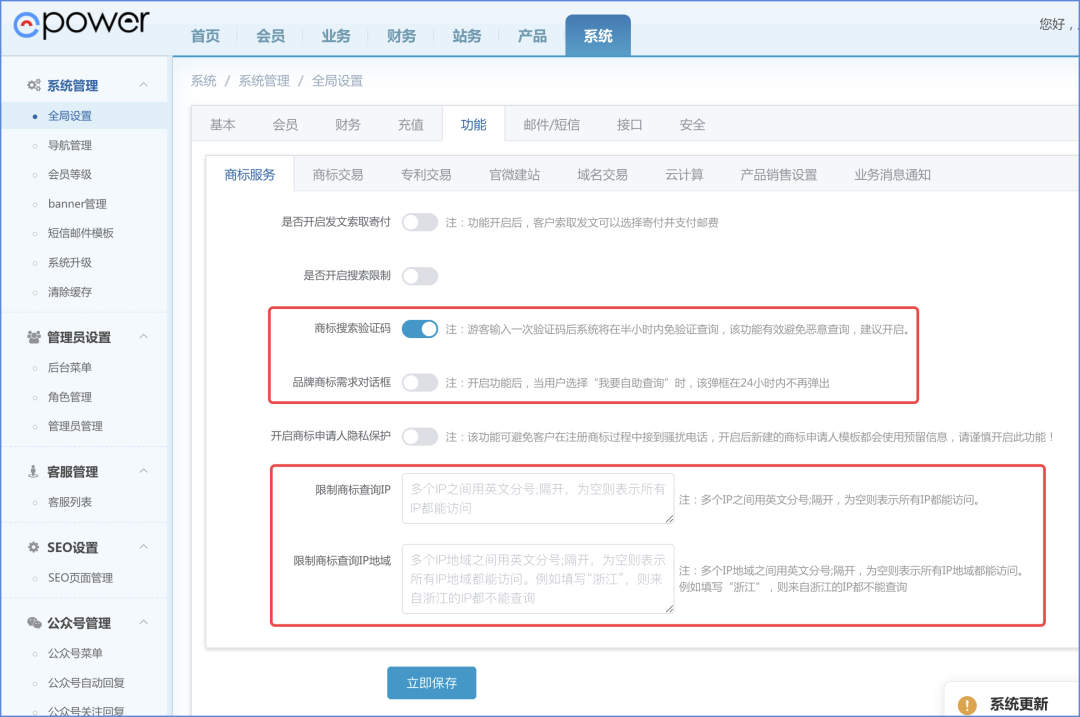Click the SEO设置 gear icon
1080x717 pixels.
tap(34, 548)
